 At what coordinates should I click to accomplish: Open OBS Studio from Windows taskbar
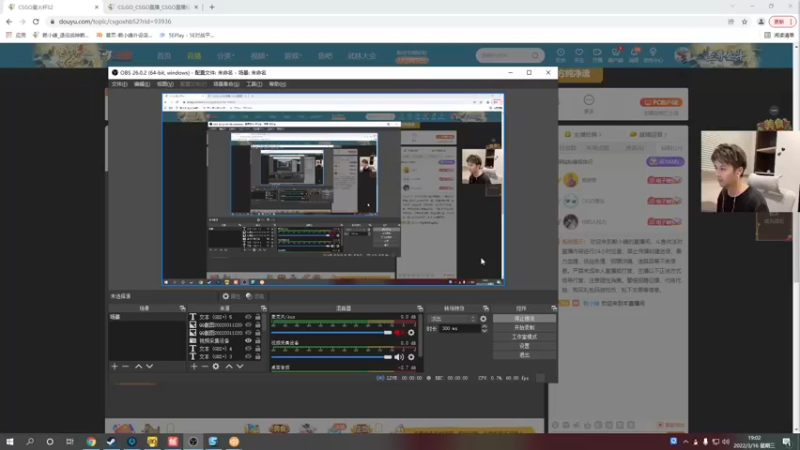[193, 441]
